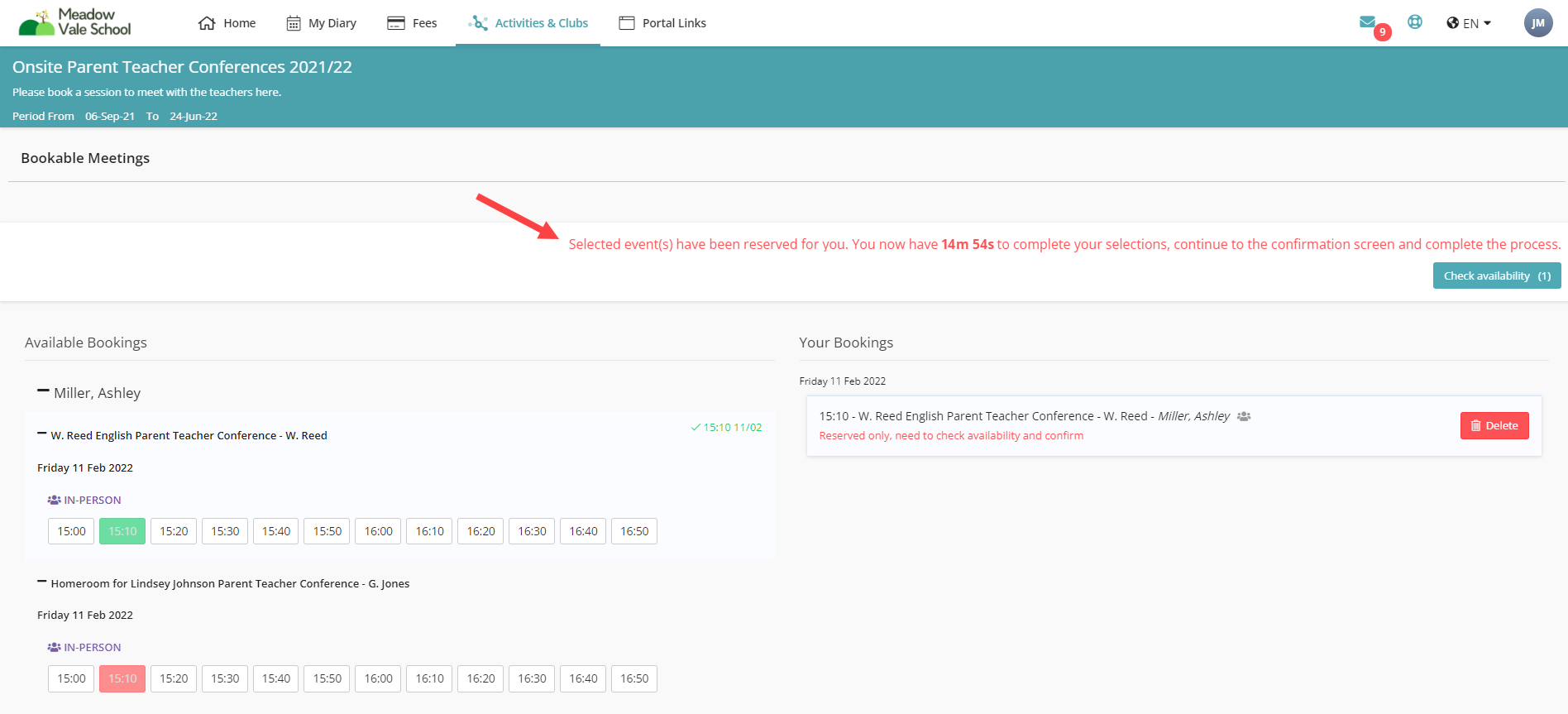Deselect the green 15:10 W. Reed slot

[122, 531]
